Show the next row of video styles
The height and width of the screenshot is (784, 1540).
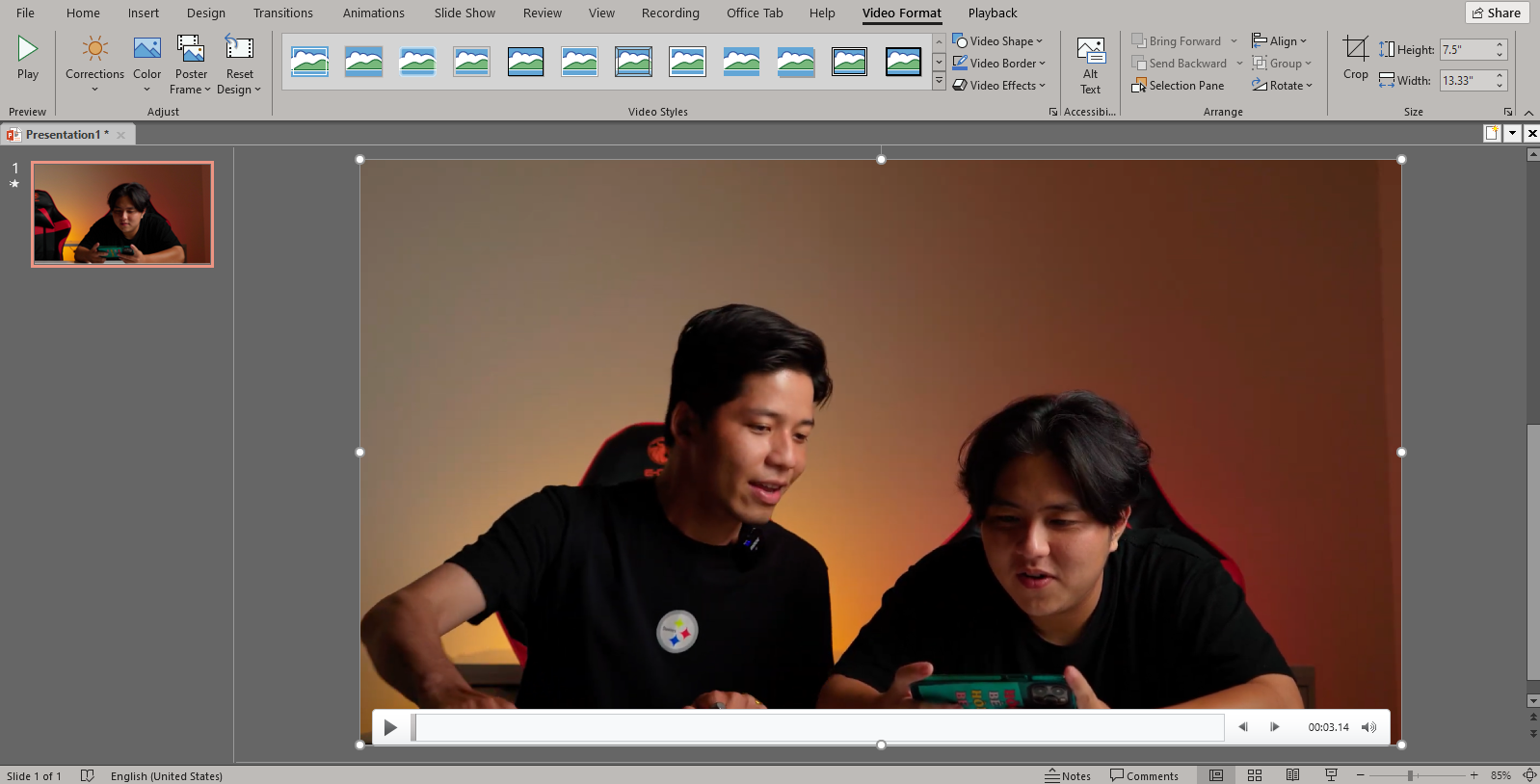[939, 62]
